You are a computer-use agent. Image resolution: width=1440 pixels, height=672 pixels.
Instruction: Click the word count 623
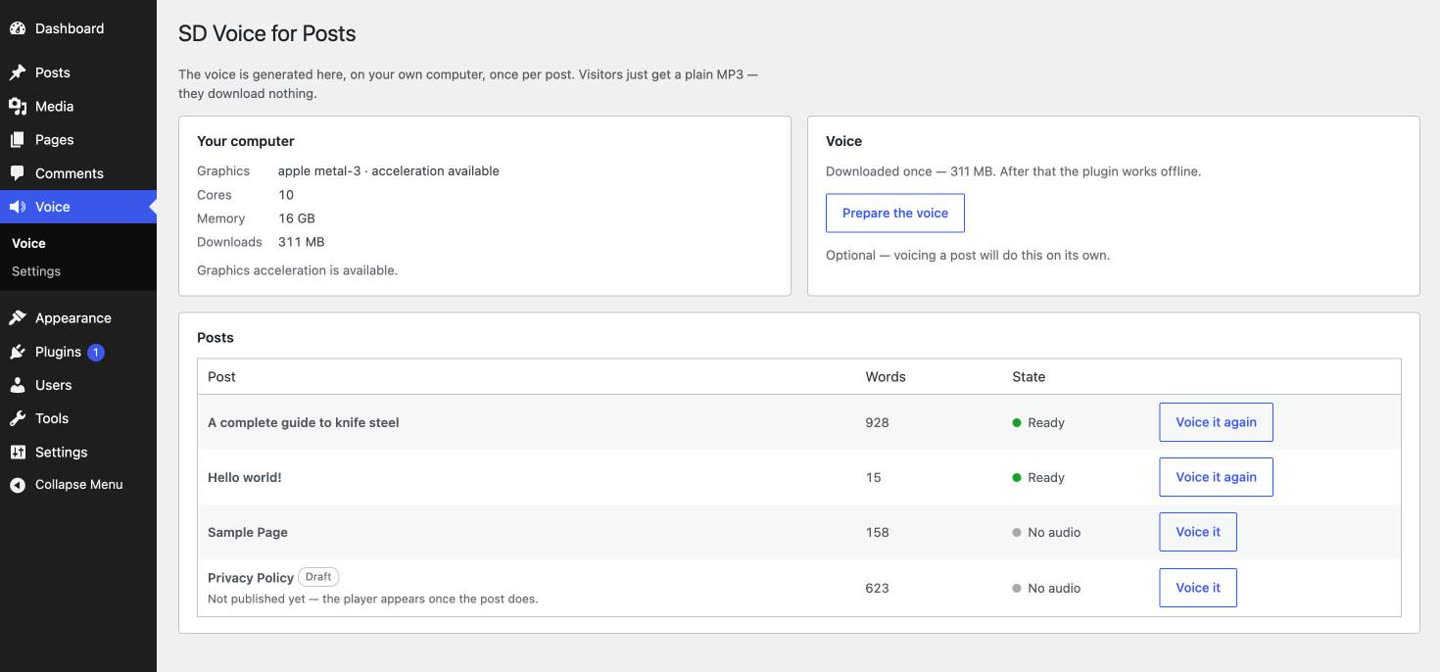(x=877, y=588)
